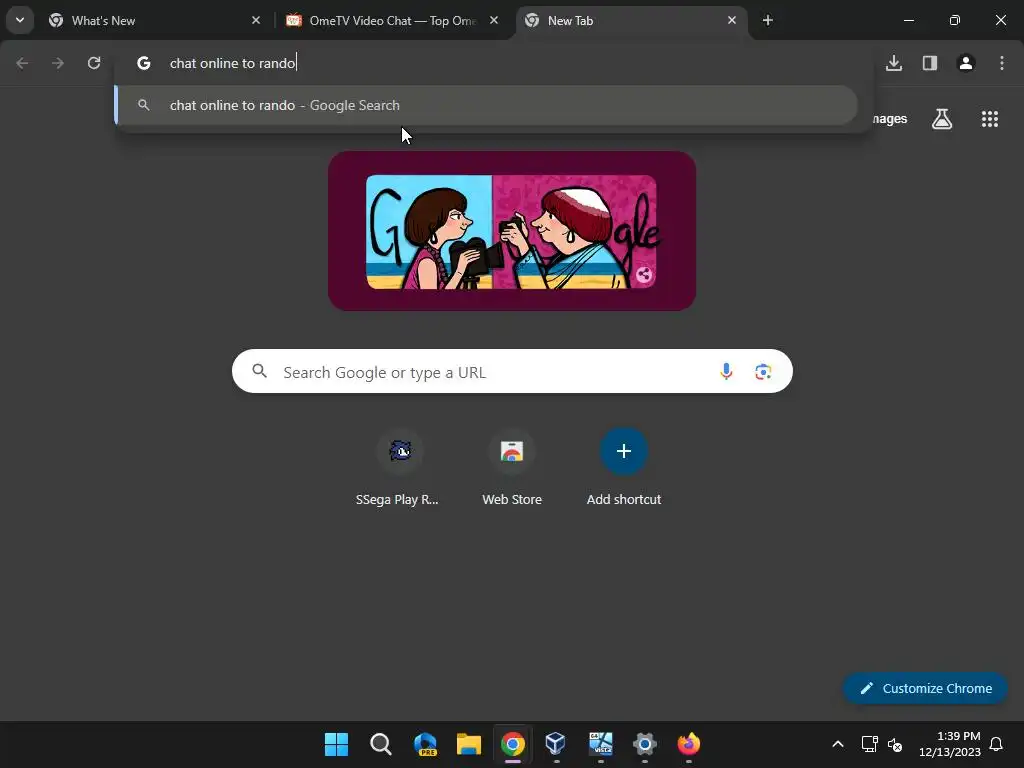
Task: Click the Customize Chrome button
Action: click(x=925, y=688)
